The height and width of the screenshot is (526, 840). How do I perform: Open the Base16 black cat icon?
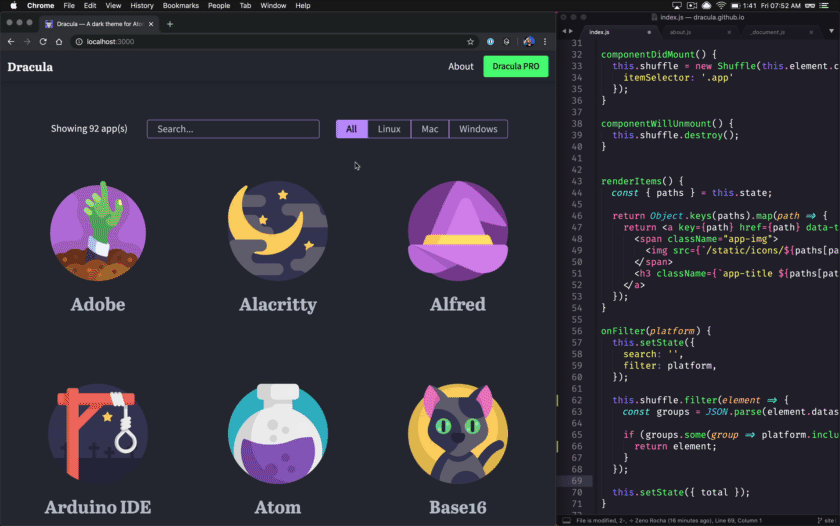(x=457, y=433)
